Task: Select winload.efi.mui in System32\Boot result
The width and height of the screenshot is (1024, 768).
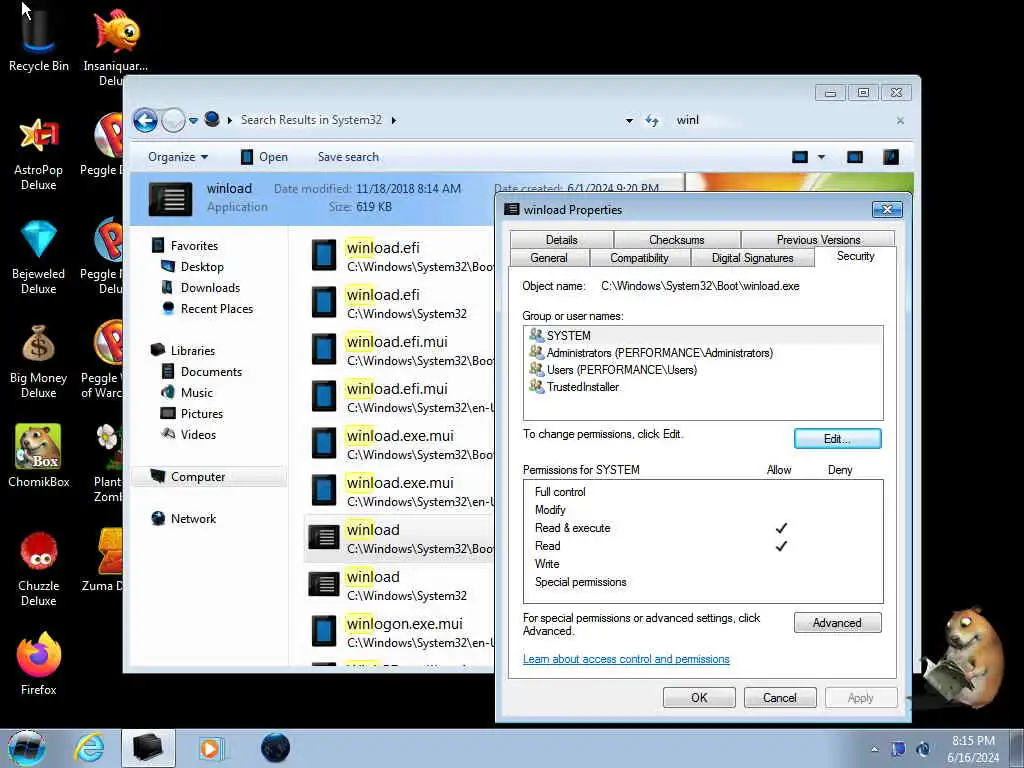Action: click(400, 351)
